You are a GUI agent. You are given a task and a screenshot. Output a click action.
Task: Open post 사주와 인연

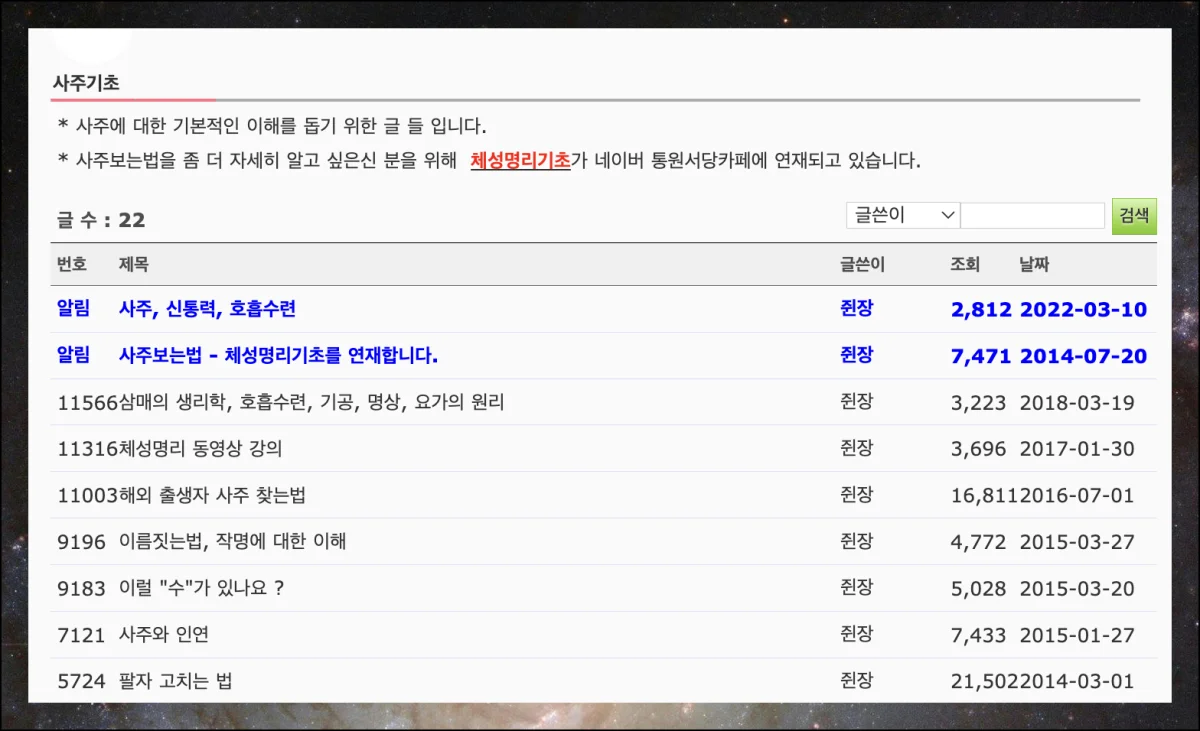[x=164, y=635]
